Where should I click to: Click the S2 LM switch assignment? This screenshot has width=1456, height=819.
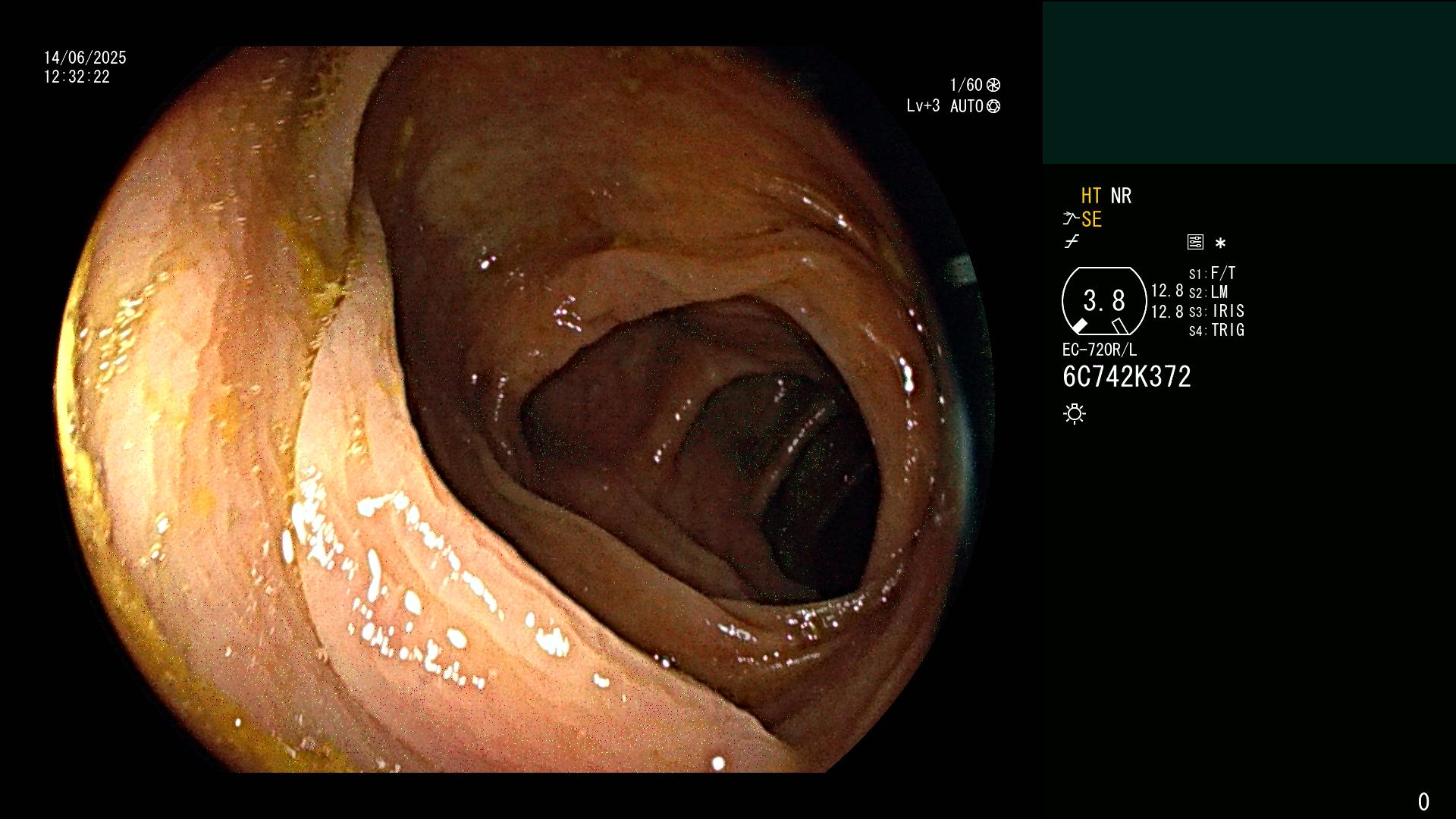pyautogui.click(x=1209, y=292)
